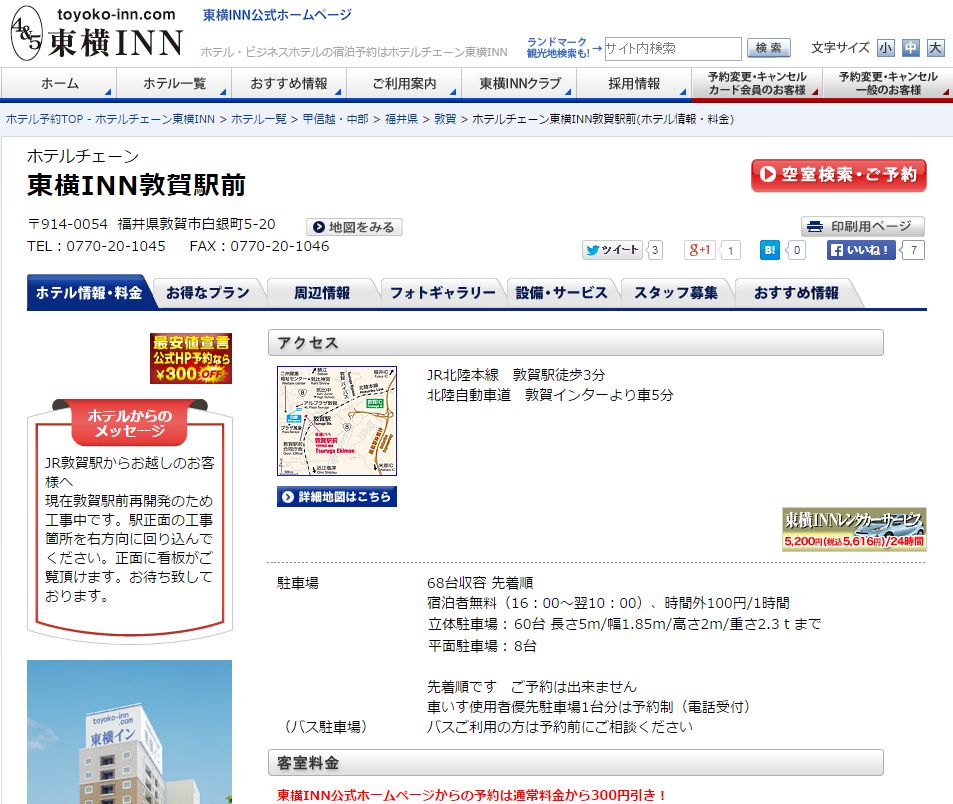Click the 客室料金 section header
Screen dimensions: 953x804
(576, 763)
